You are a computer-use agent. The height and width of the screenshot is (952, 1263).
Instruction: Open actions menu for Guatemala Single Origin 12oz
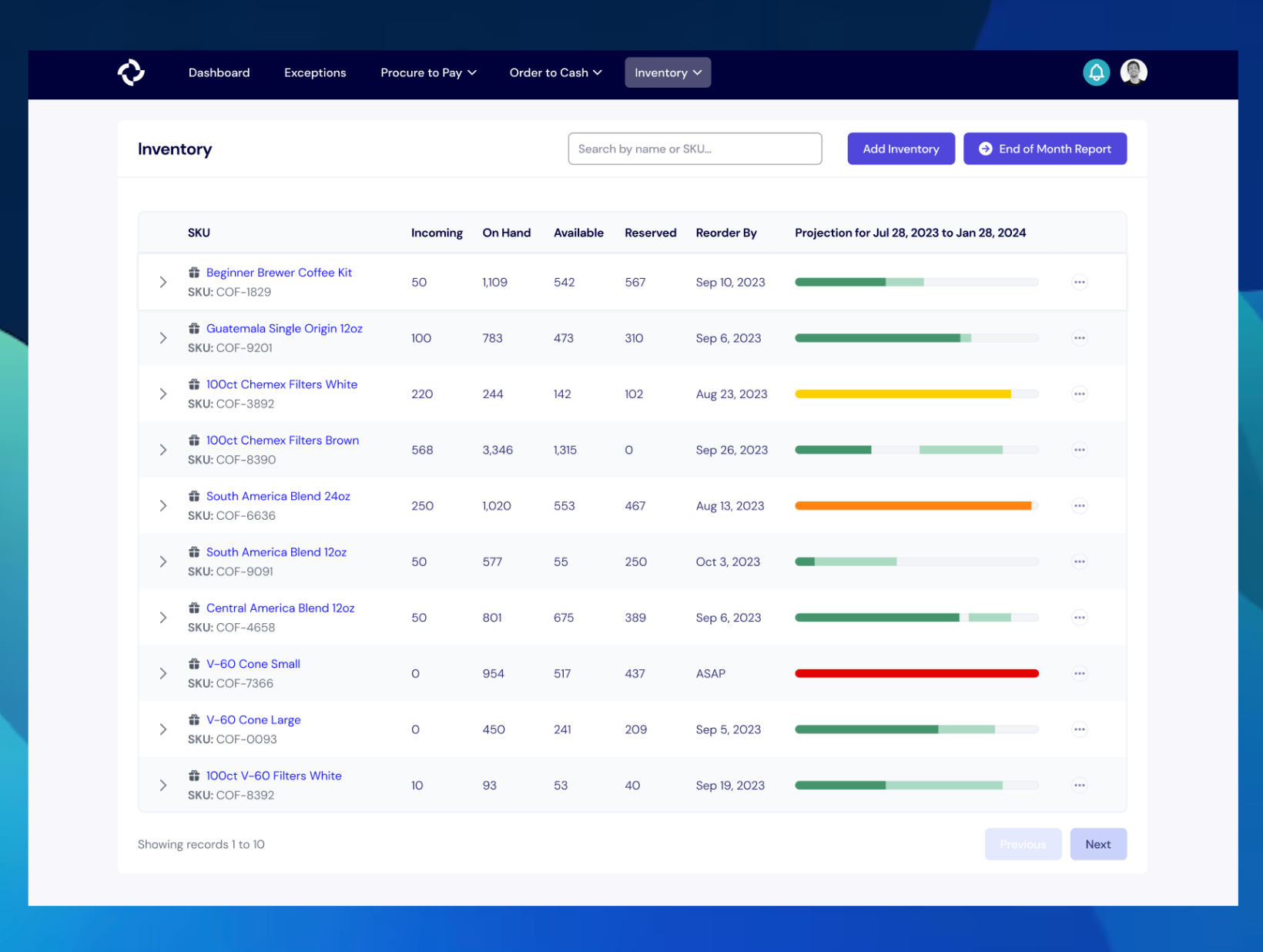(1079, 338)
